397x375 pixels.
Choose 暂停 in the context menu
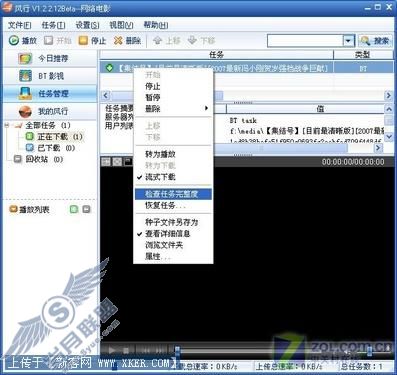(x=173, y=98)
